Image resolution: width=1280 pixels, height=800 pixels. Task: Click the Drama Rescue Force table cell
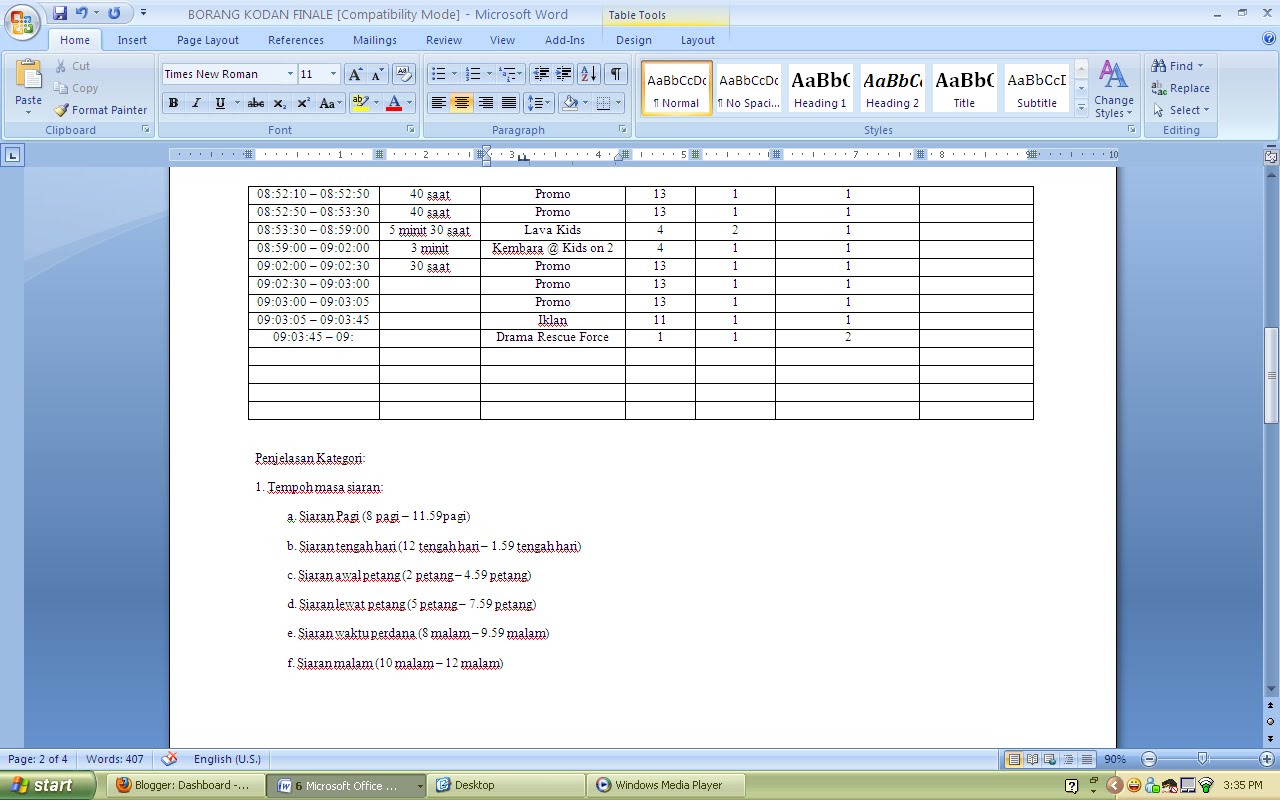[552, 338]
